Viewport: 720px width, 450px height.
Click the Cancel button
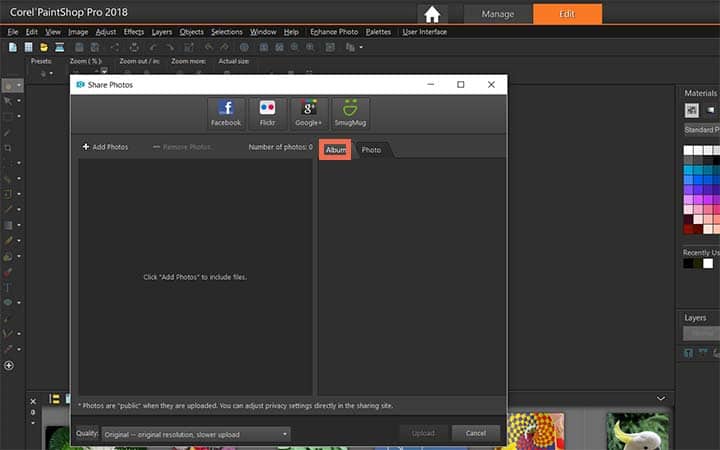point(476,433)
